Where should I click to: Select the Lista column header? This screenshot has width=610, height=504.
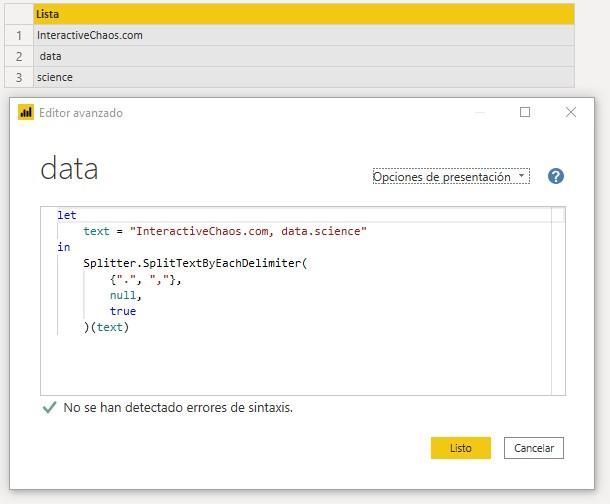pos(303,14)
